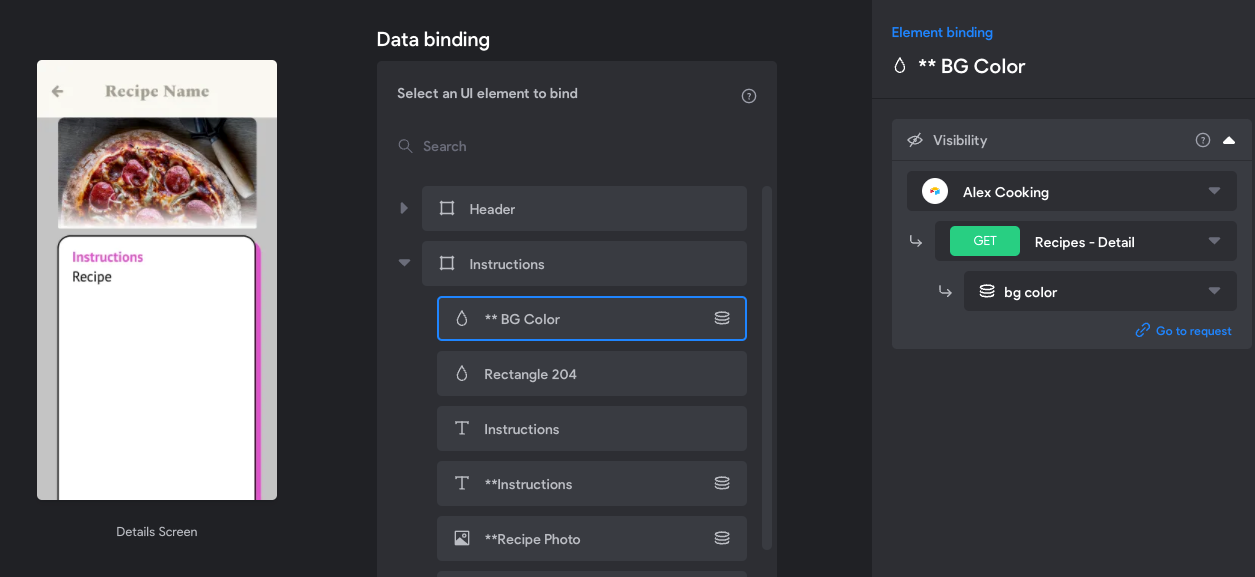Click the Data binding heading
This screenshot has height=577, width=1255.
[x=433, y=40]
